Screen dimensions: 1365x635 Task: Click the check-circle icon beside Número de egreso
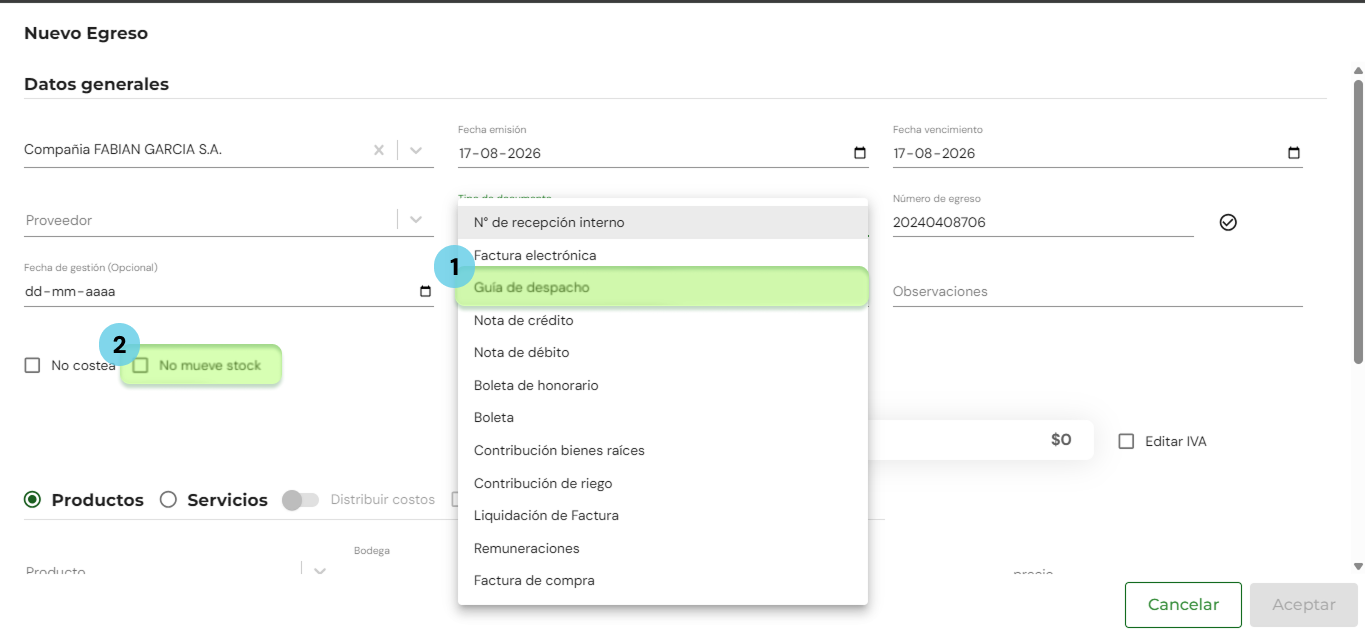(1228, 222)
